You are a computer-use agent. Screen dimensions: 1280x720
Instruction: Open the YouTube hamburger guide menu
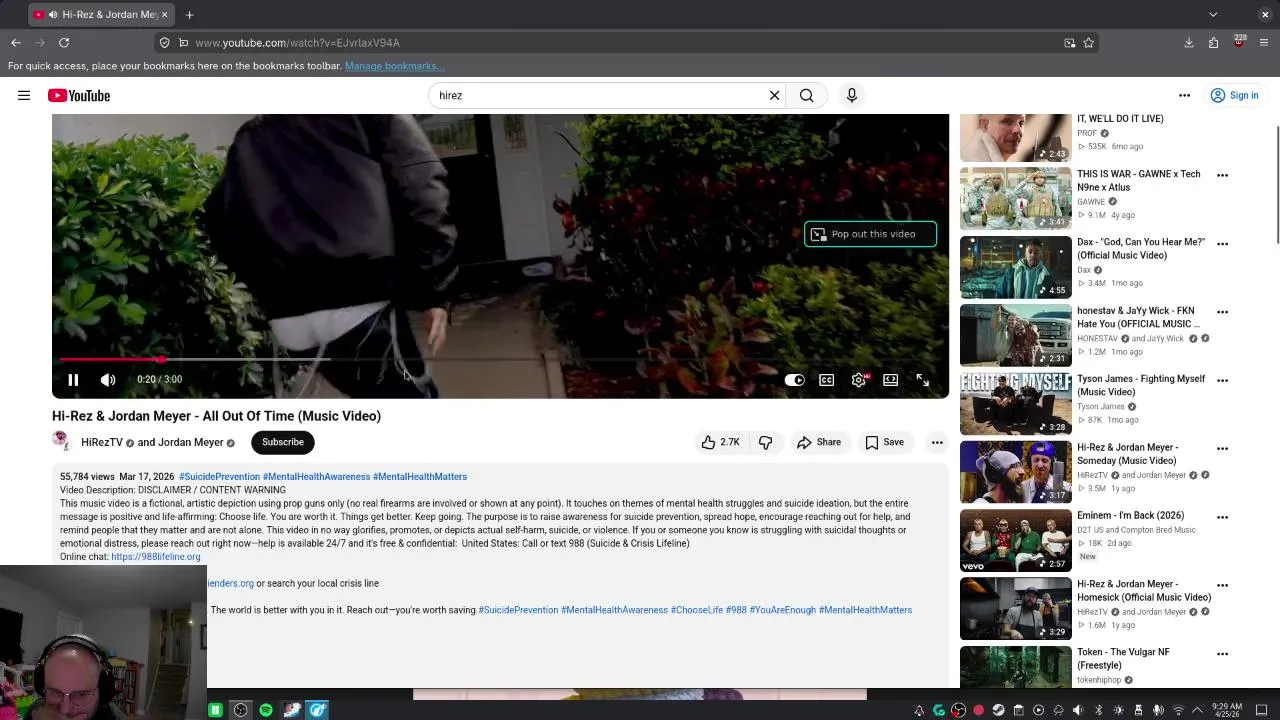point(24,95)
